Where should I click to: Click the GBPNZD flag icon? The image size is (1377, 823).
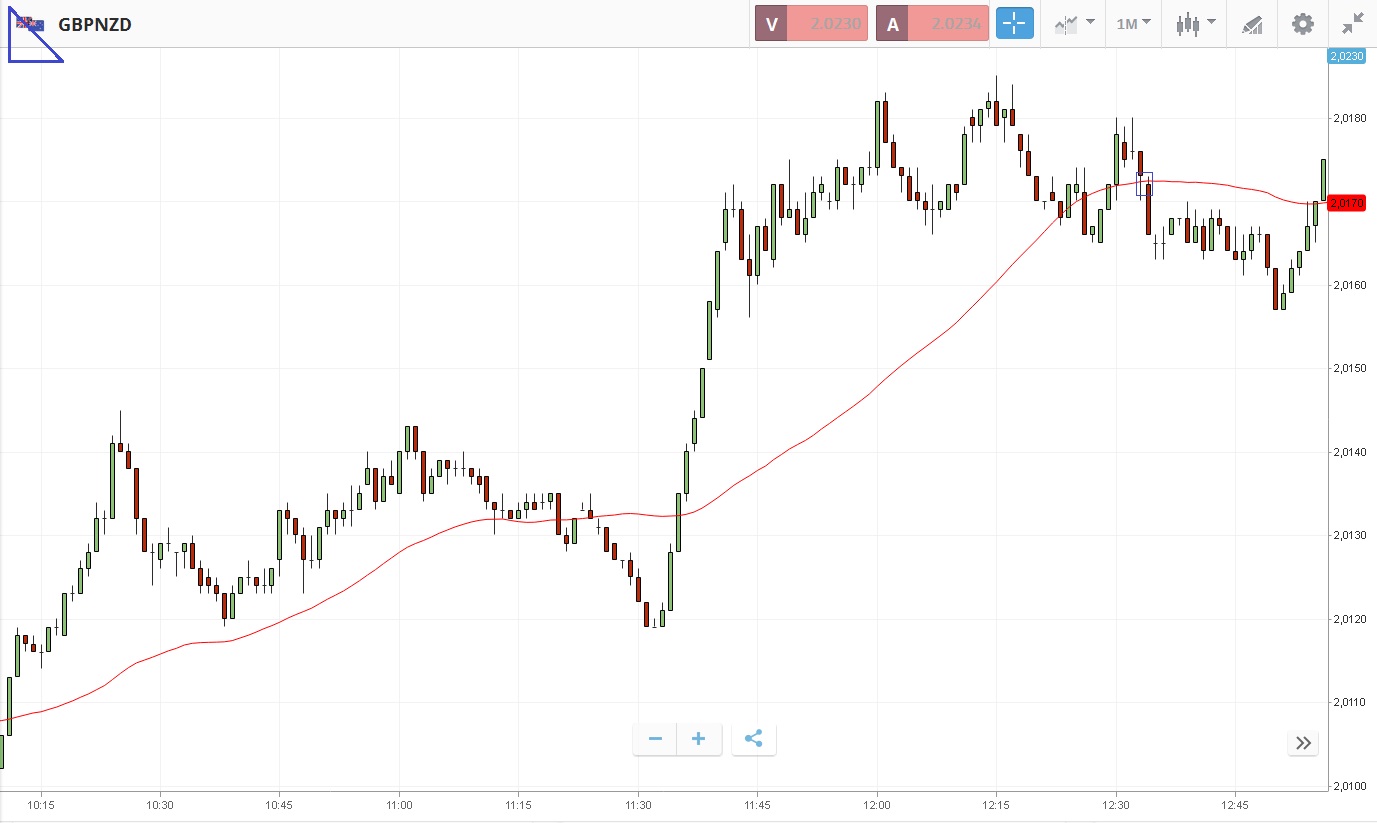[x=30, y=24]
